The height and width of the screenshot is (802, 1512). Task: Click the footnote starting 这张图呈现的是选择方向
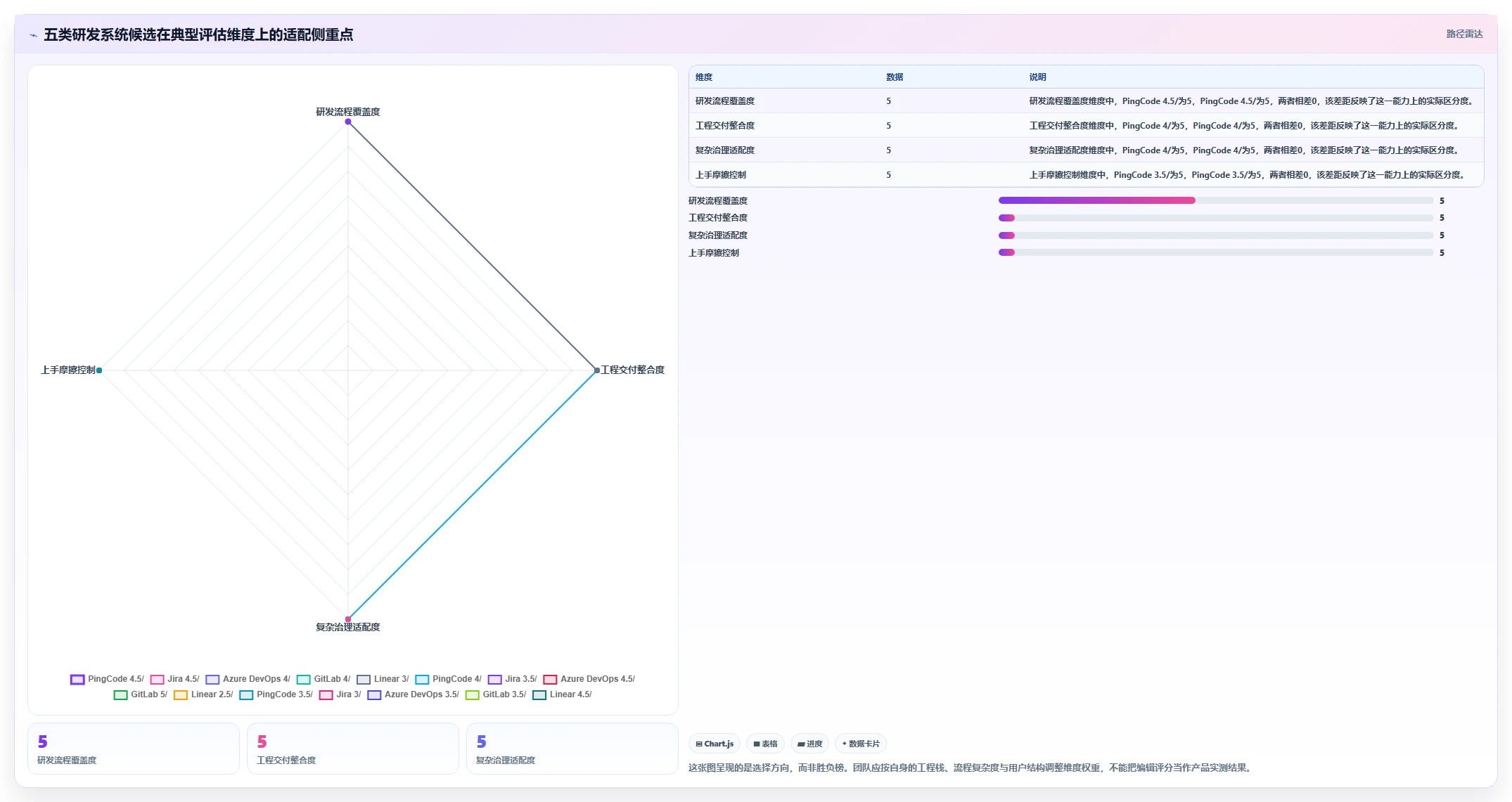[970, 768]
